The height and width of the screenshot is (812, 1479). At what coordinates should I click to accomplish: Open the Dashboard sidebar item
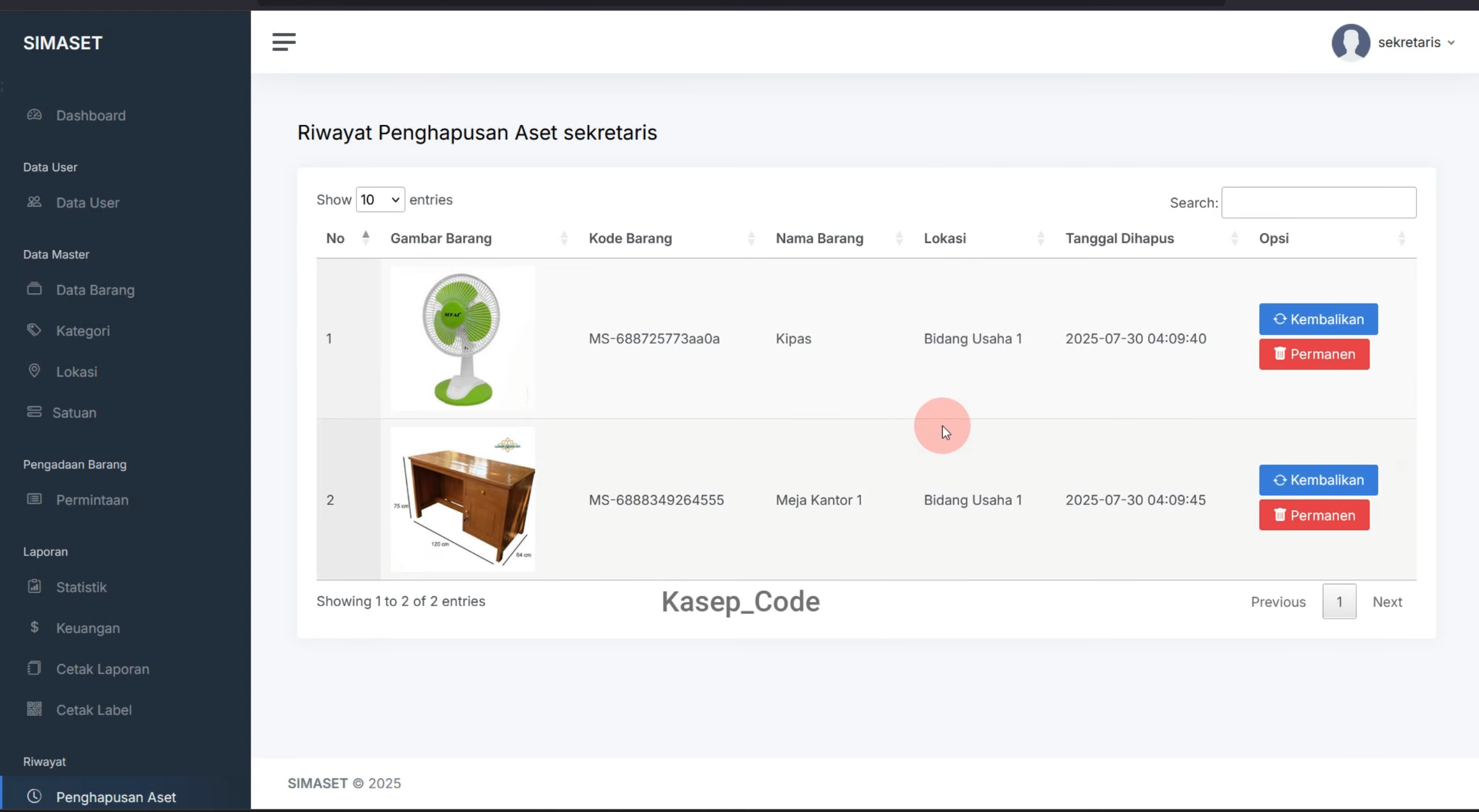point(91,115)
